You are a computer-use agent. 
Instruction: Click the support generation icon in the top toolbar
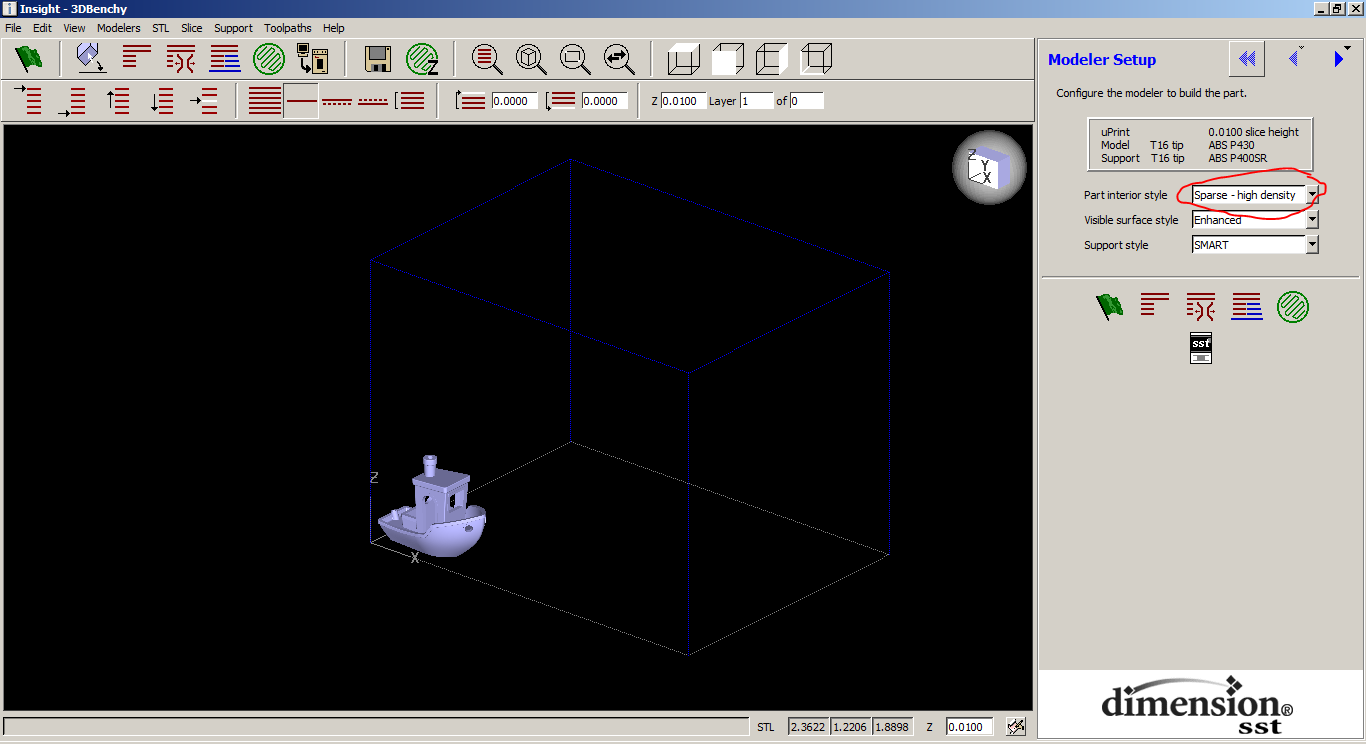pos(180,59)
